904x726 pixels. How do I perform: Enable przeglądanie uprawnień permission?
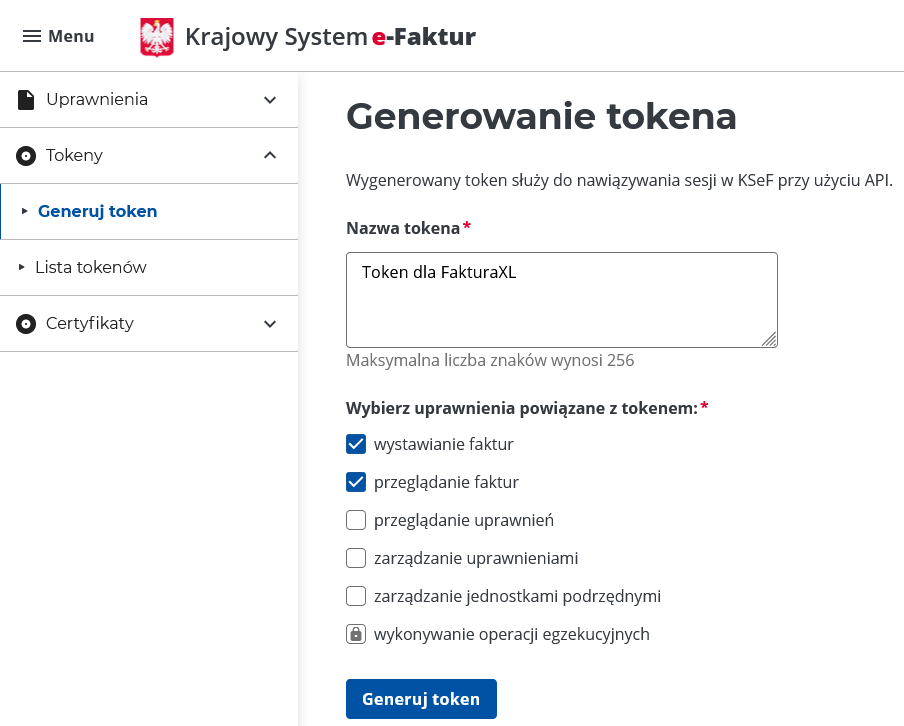[x=355, y=519]
